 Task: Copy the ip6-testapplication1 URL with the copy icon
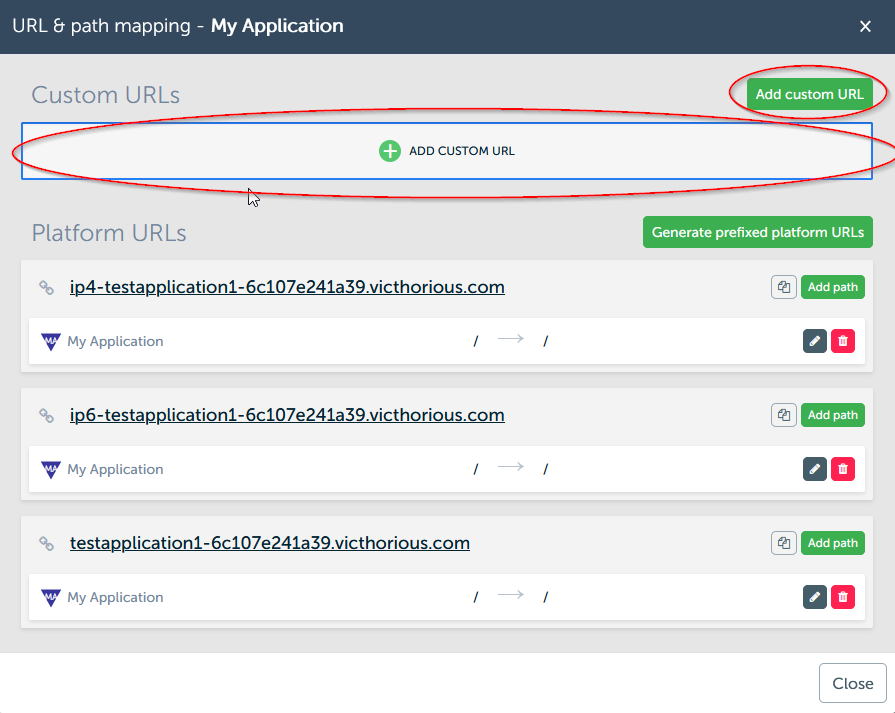click(784, 415)
